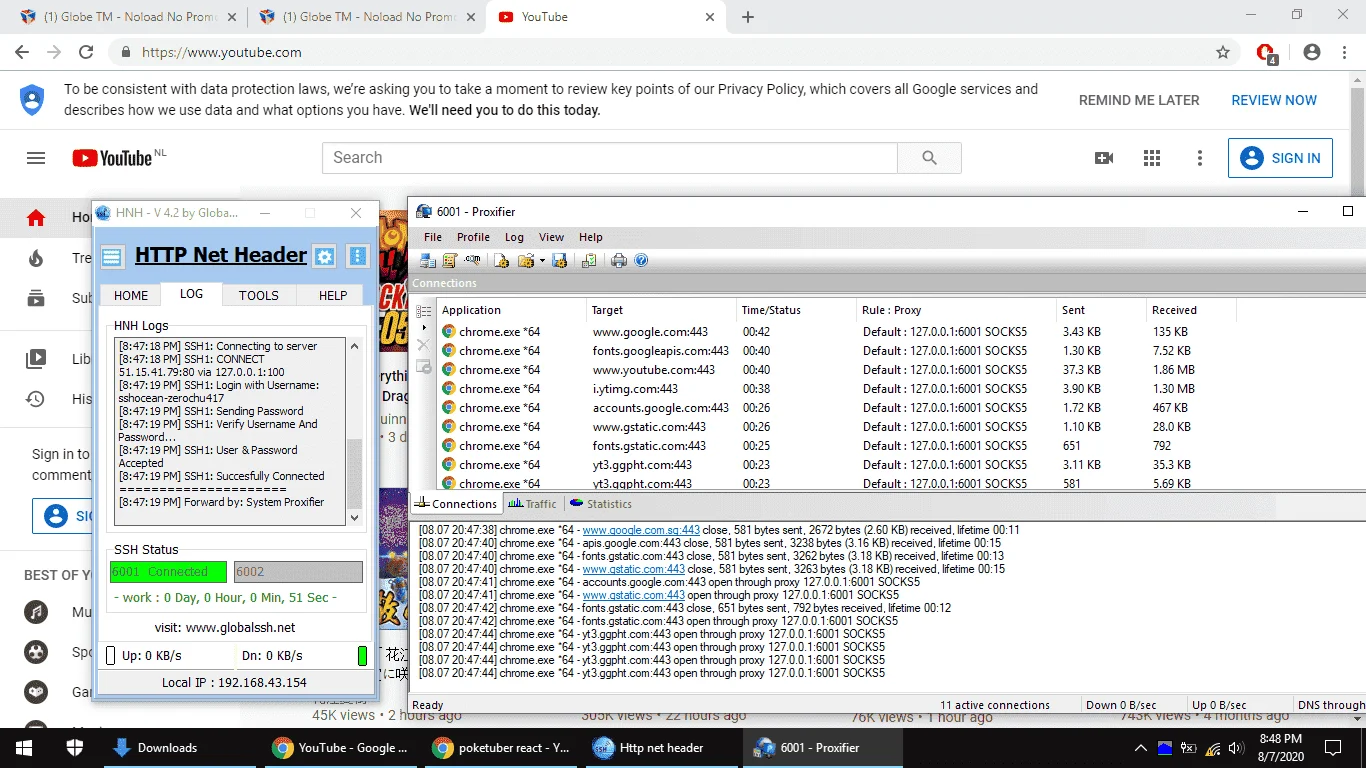Click the YouTube SIGN IN button
This screenshot has height=768, width=1366.
[x=1280, y=158]
